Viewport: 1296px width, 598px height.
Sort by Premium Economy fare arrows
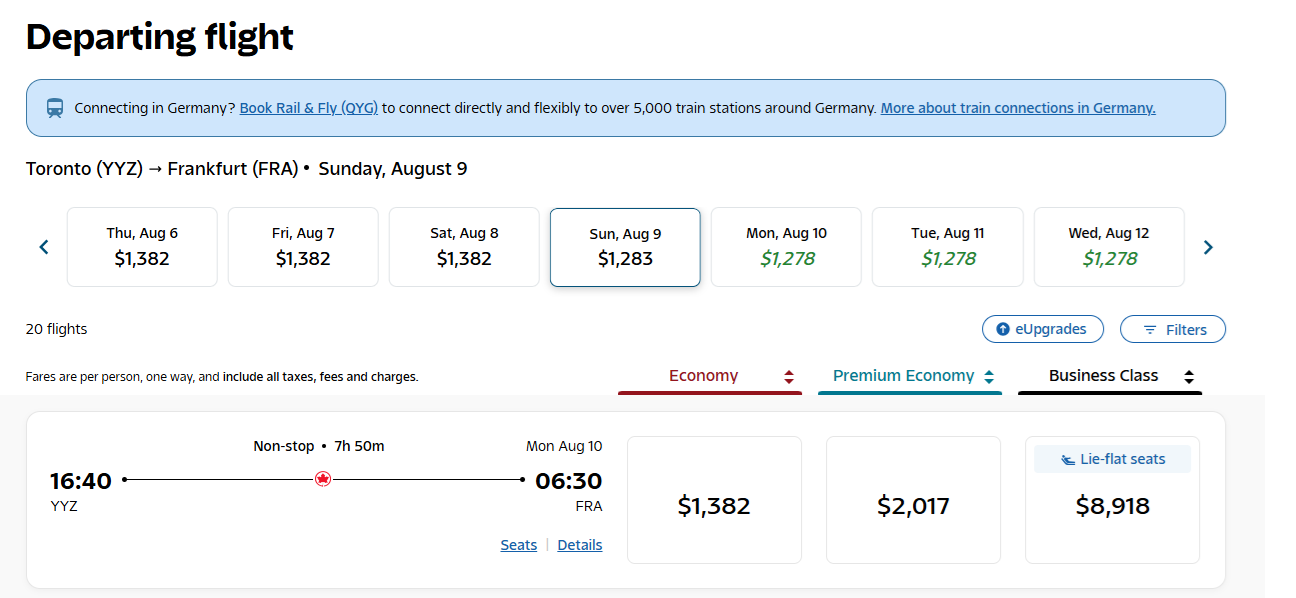pos(989,377)
